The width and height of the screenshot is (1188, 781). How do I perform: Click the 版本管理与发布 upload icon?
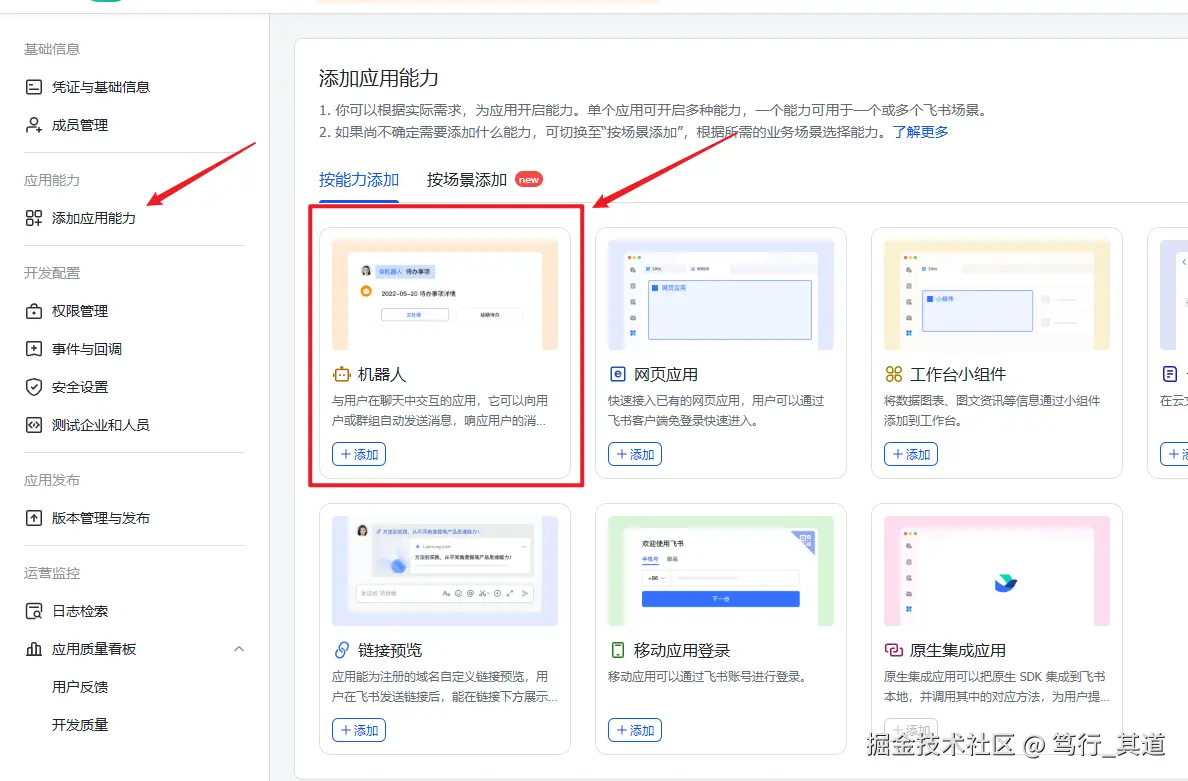click(x=34, y=518)
